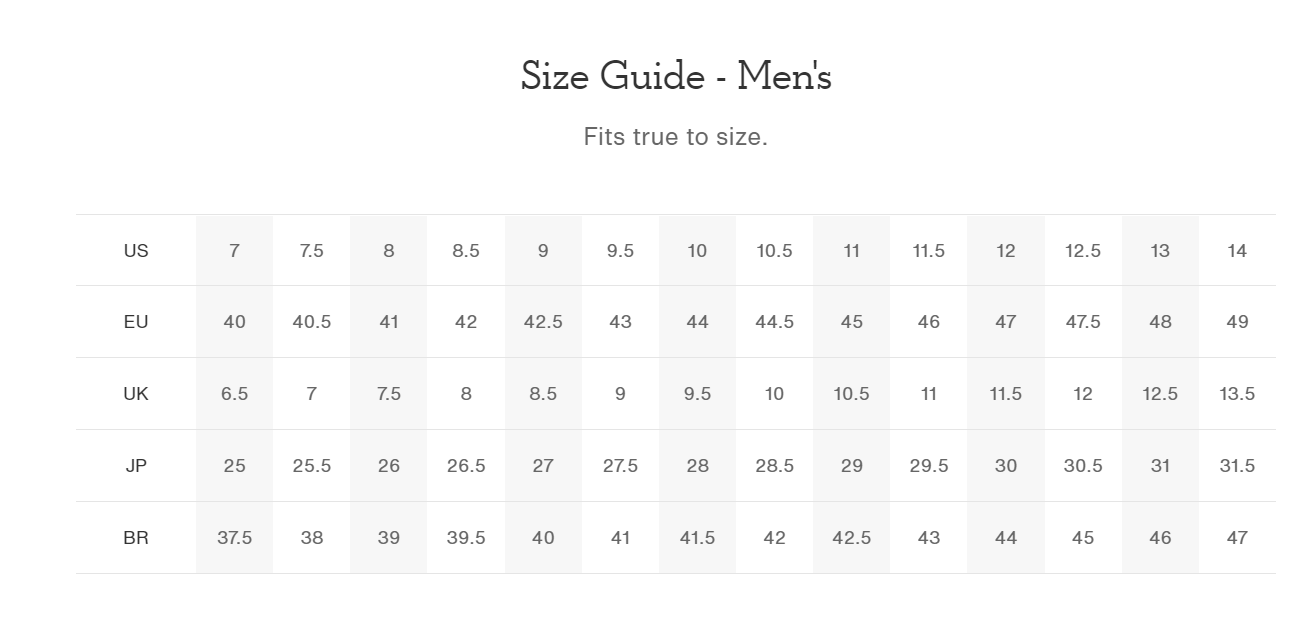This screenshot has width=1303, height=617.
Task: Click EU size 49 cell
Action: pyautogui.click(x=1237, y=322)
